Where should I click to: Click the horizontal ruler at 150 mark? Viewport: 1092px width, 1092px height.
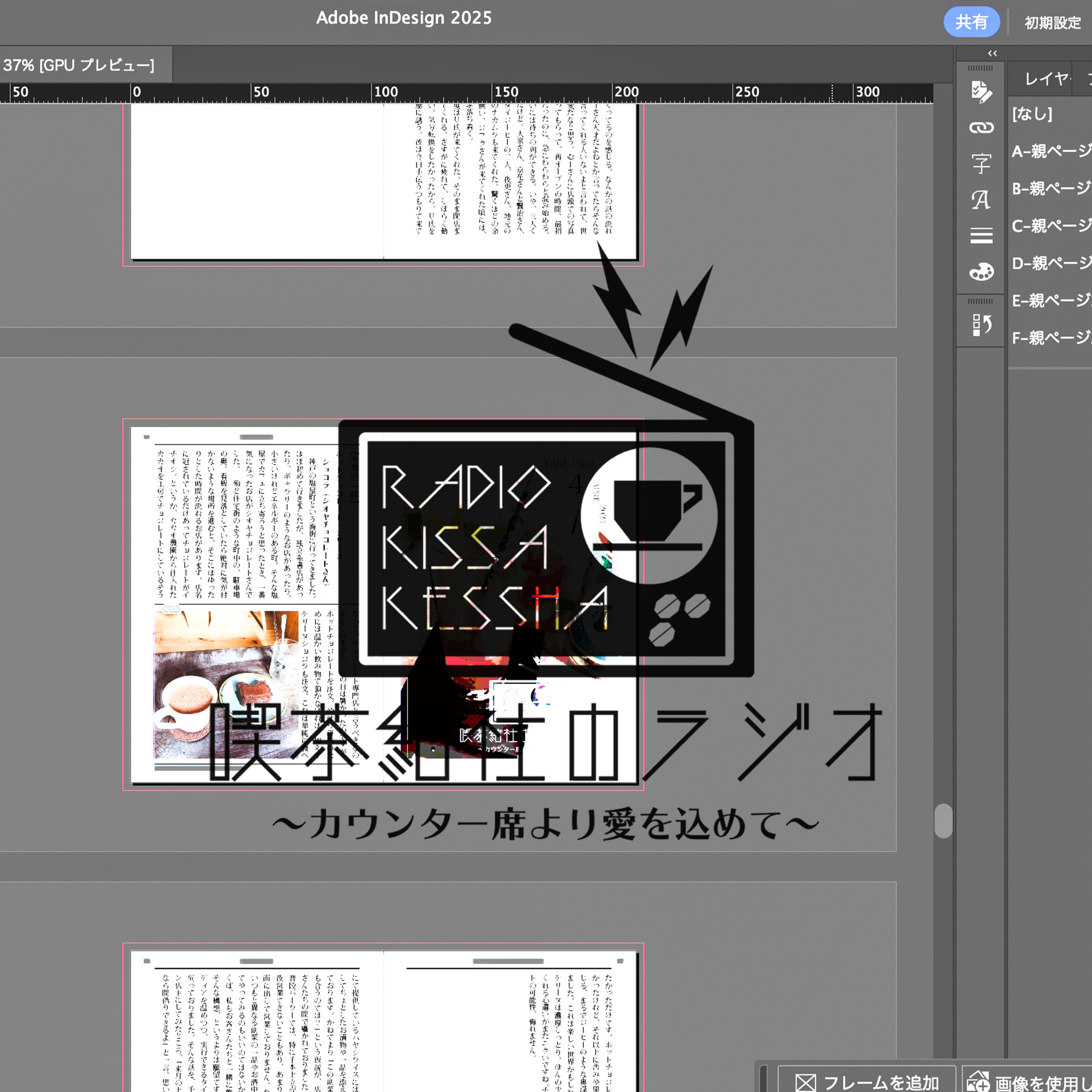pos(506,92)
